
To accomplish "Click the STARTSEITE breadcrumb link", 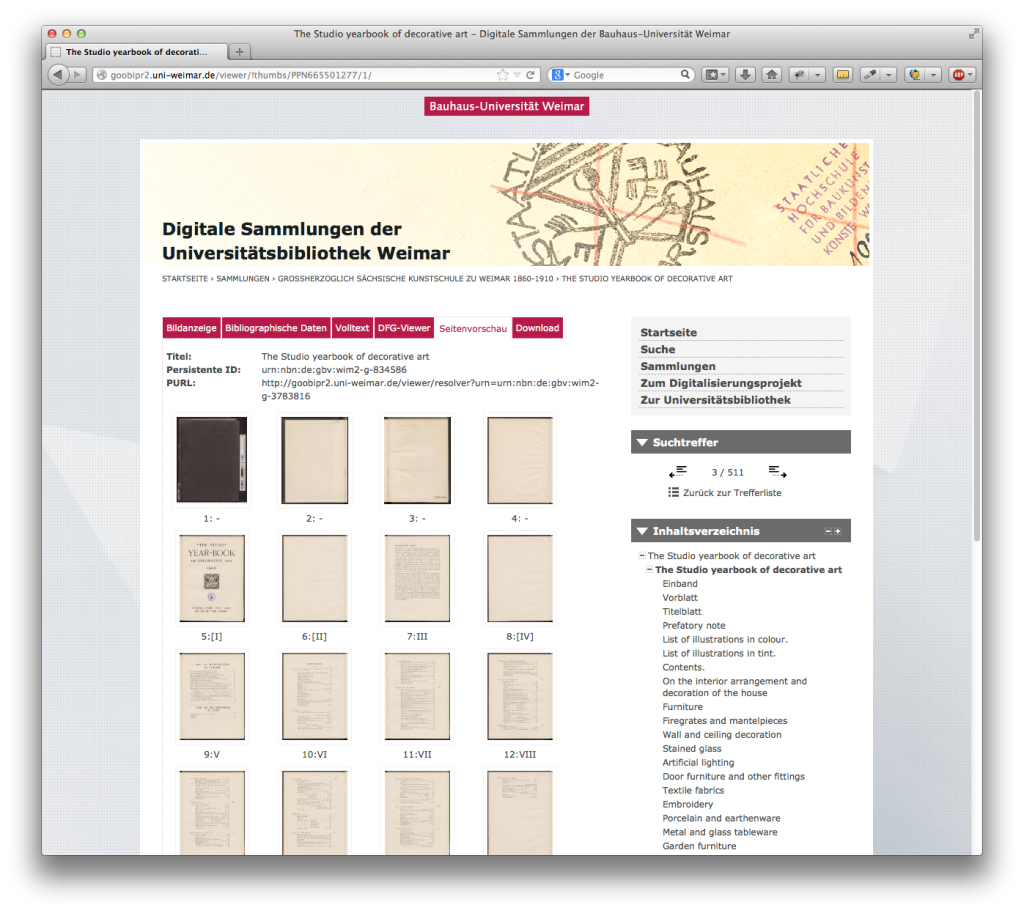I will click(185, 278).
